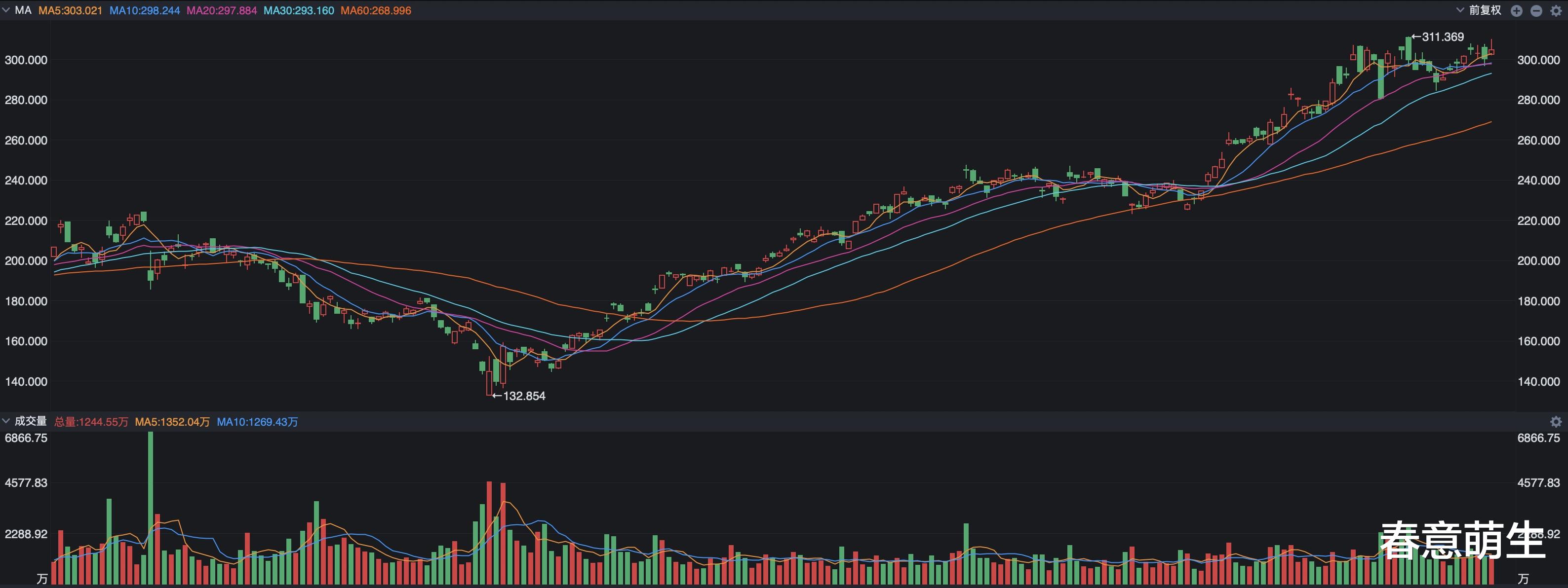Zoom out chart with minus icon
This screenshot has height=588, width=1568.
(1536, 11)
